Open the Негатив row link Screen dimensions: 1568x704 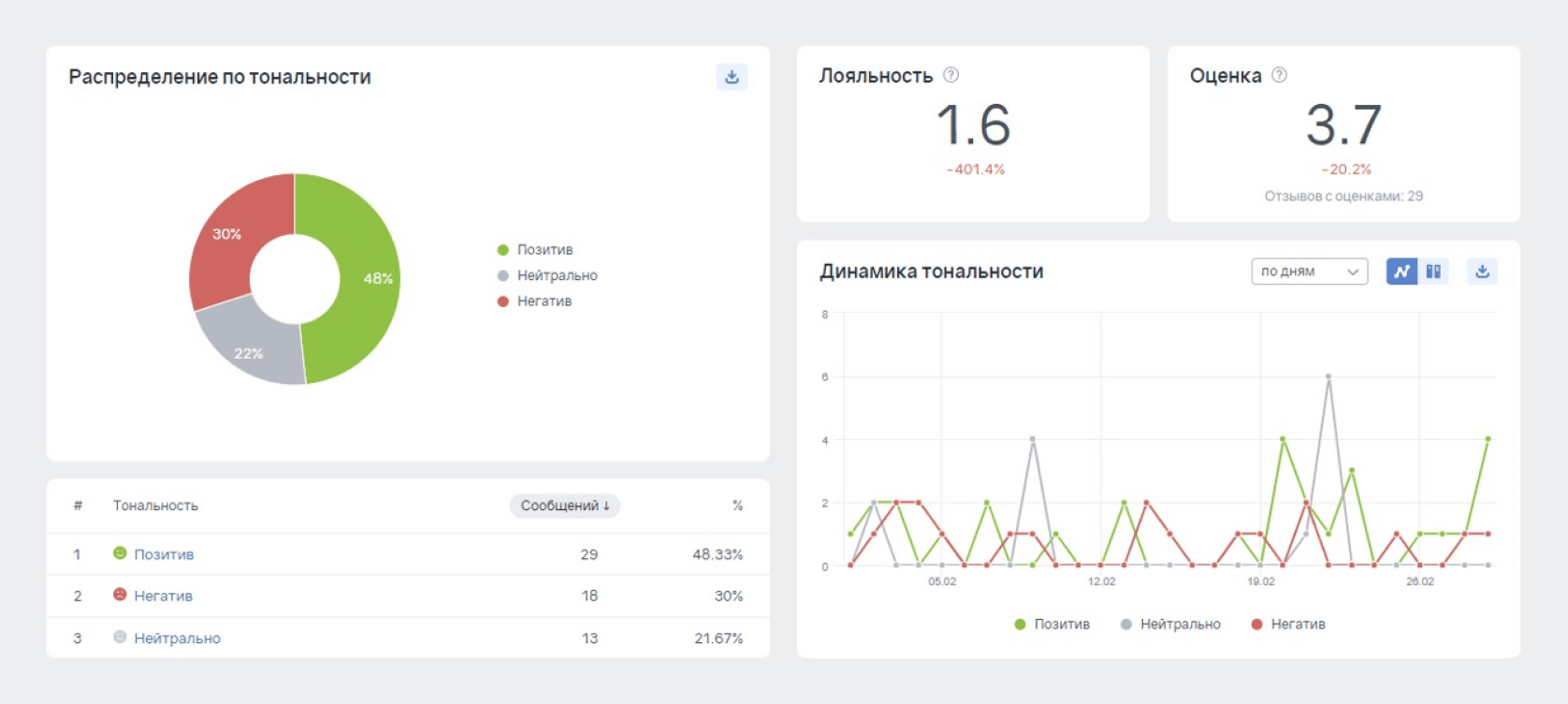[x=163, y=595]
